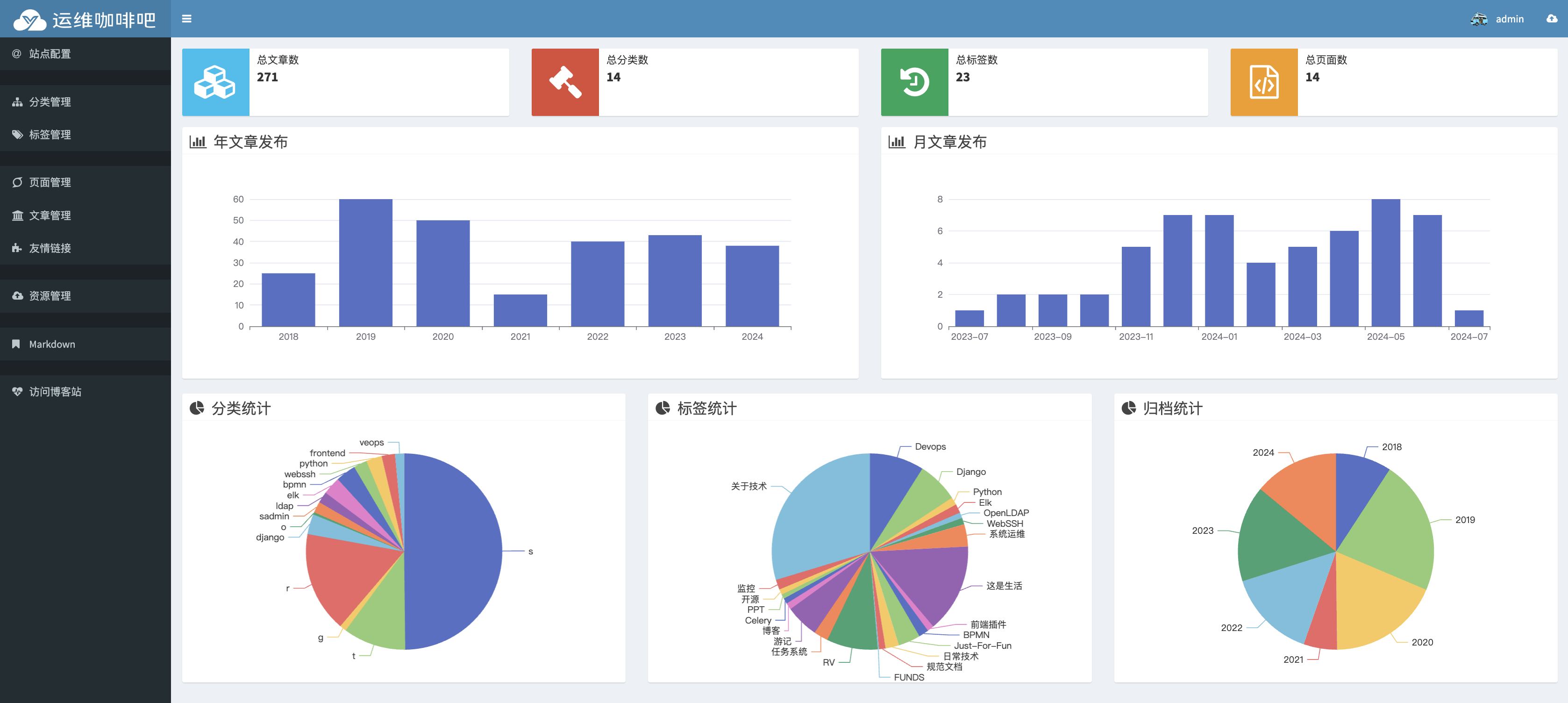Click the admin username link
This screenshot has width=1568, height=703.
tap(1510, 19)
